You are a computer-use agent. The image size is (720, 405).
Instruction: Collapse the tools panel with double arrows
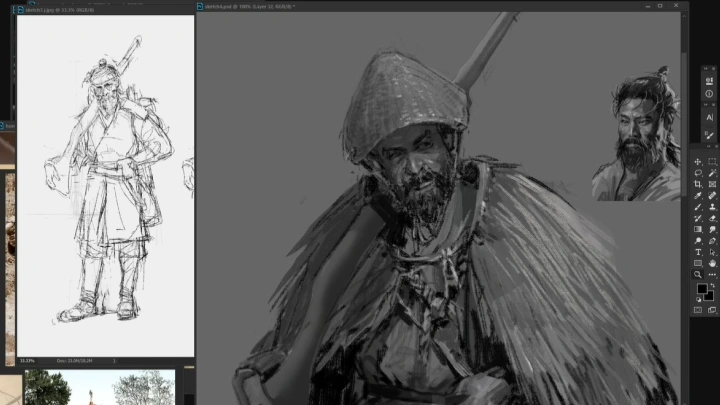(709, 146)
